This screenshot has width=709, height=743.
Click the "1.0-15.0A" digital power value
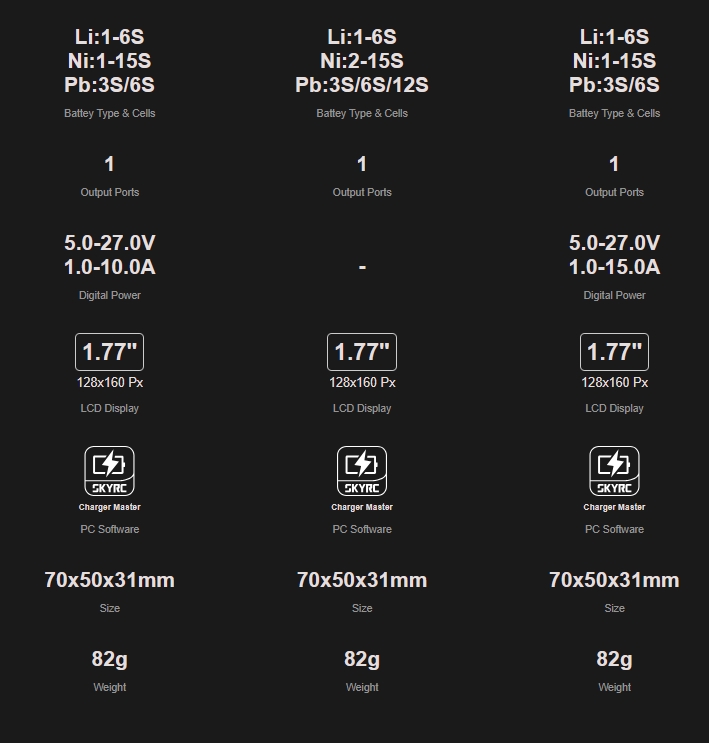click(614, 267)
